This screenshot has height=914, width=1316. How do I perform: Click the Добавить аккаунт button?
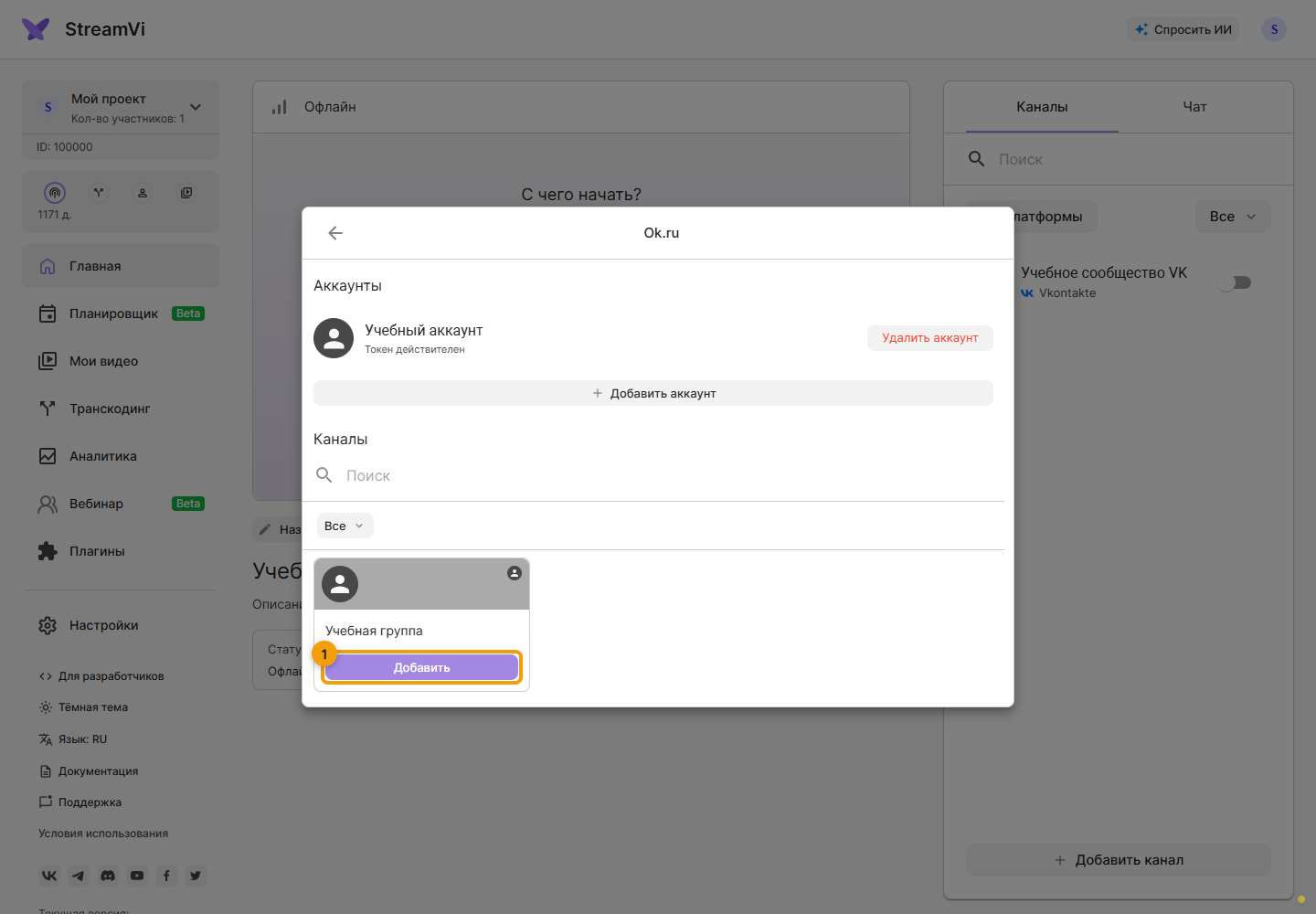pyautogui.click(x=653, y=393)
